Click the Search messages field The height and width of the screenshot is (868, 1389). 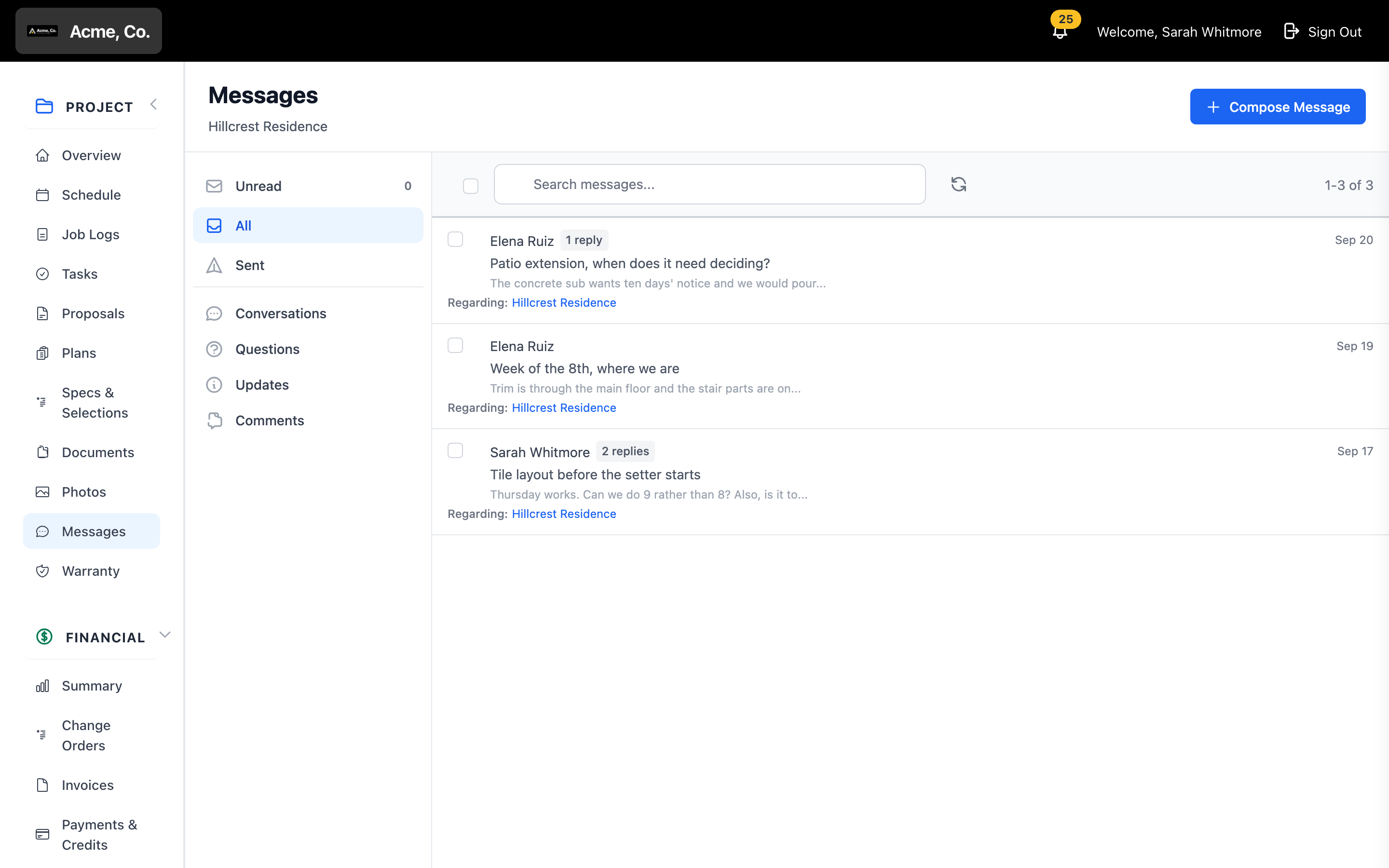[709, 184]
